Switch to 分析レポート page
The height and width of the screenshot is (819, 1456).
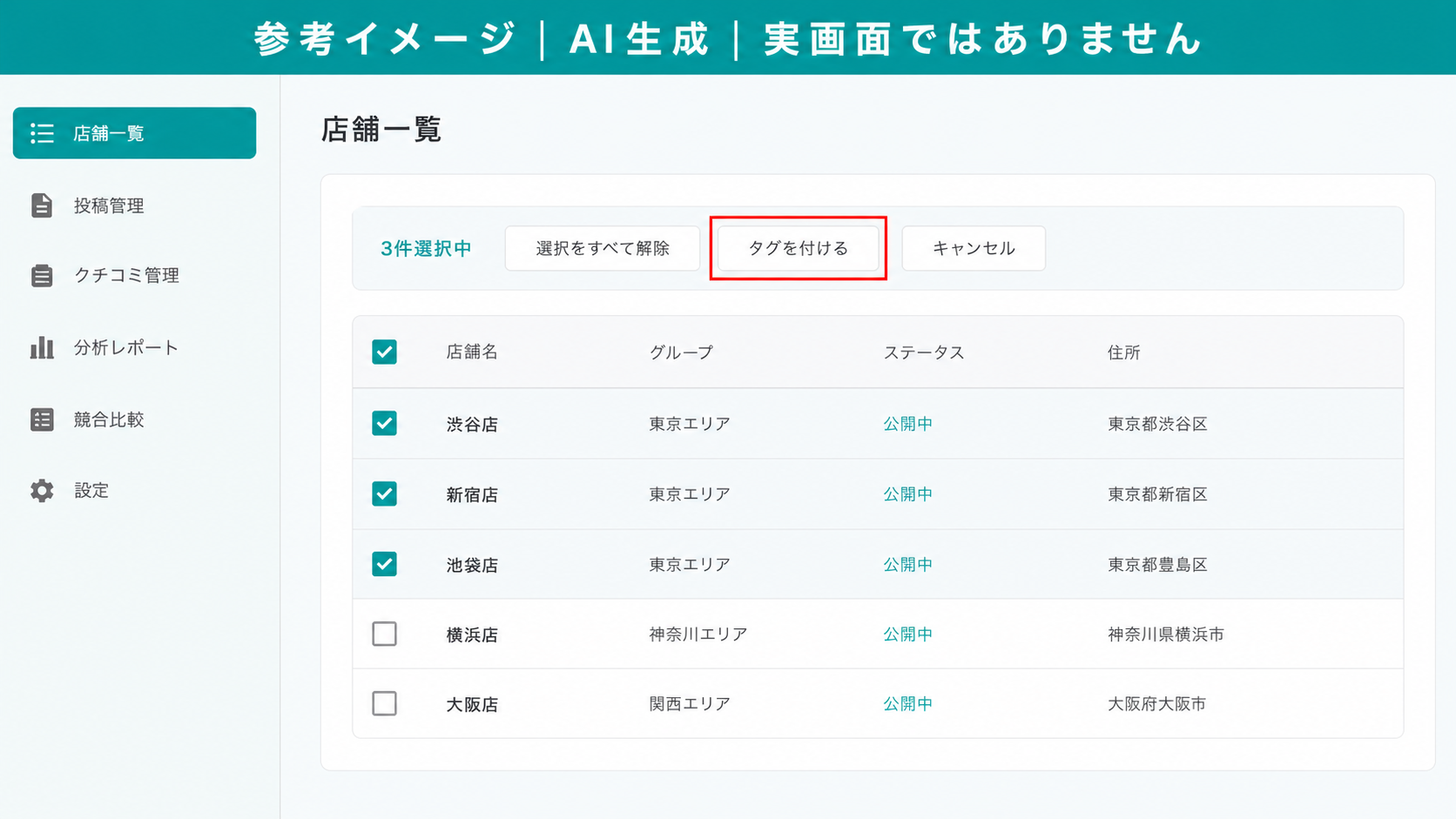126,347
